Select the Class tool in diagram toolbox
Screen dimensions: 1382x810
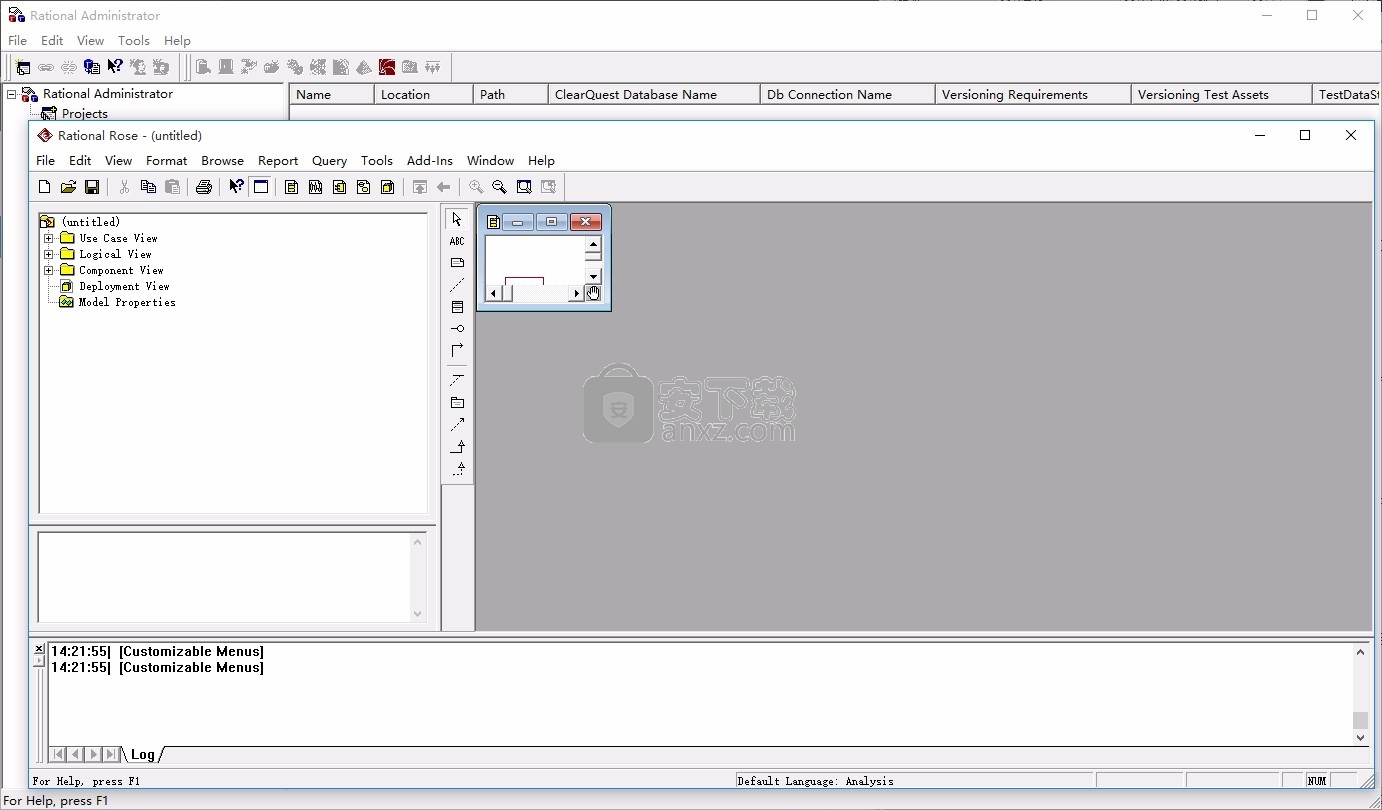[457, 307]
